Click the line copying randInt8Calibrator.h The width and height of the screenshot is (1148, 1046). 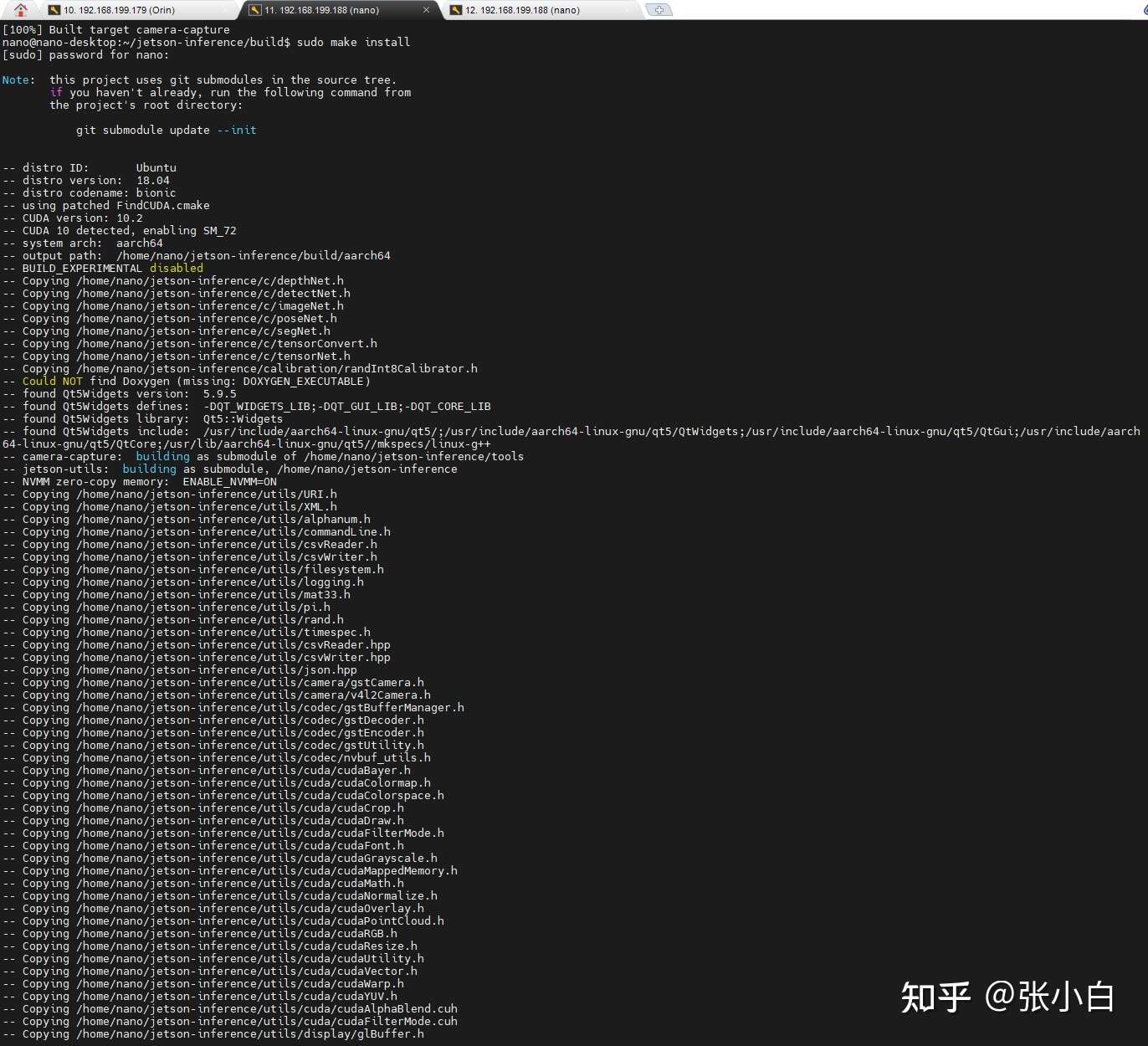point(240,368)
